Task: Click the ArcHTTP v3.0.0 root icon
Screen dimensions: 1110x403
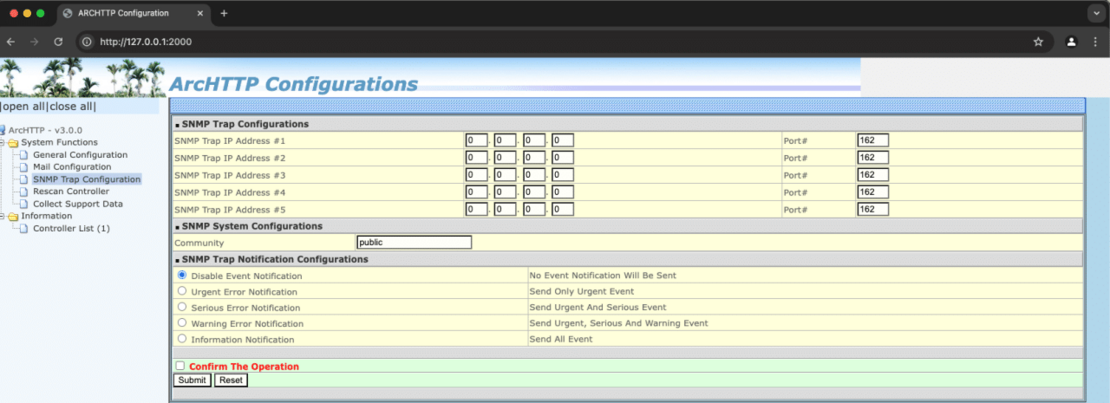Action: (3, 130)
